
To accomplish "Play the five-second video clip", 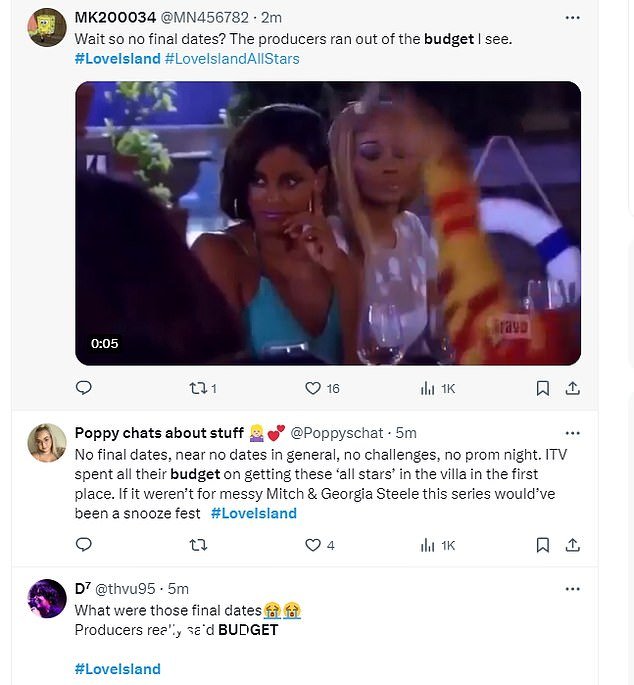I will pos(328,223).
